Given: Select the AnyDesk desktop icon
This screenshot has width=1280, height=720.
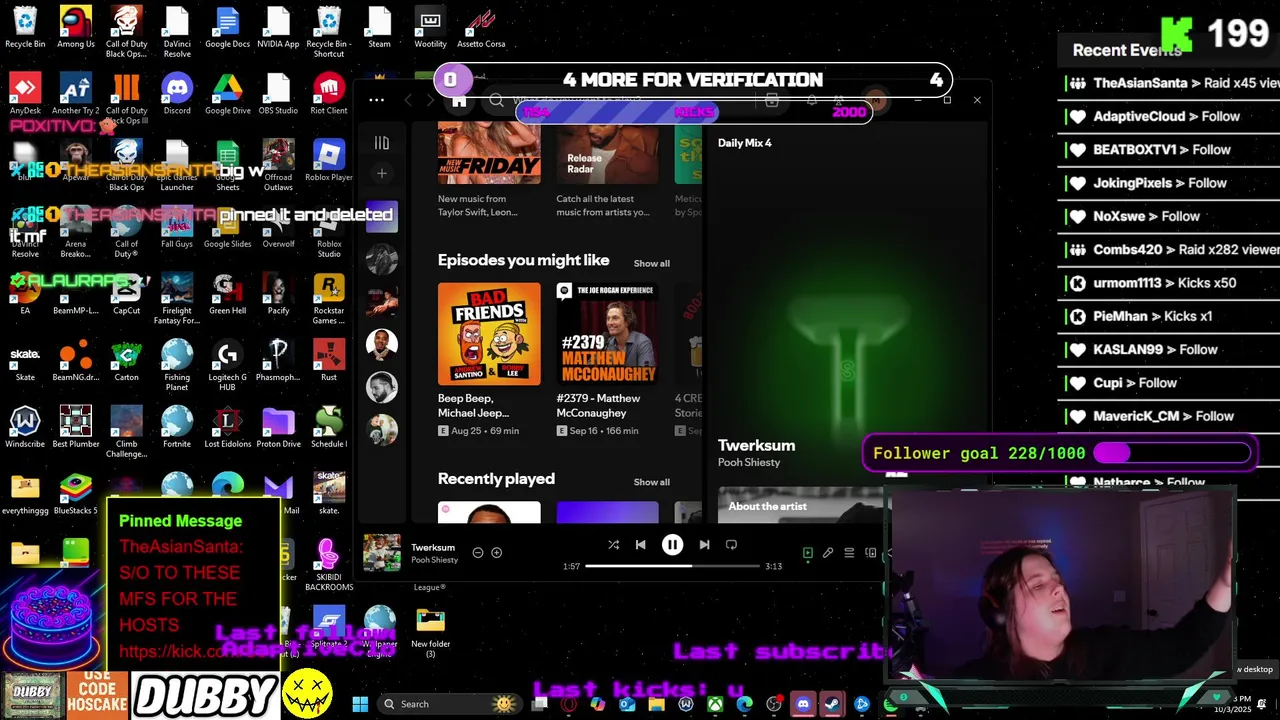Looking at the screenshot, I should pos(25,94).
